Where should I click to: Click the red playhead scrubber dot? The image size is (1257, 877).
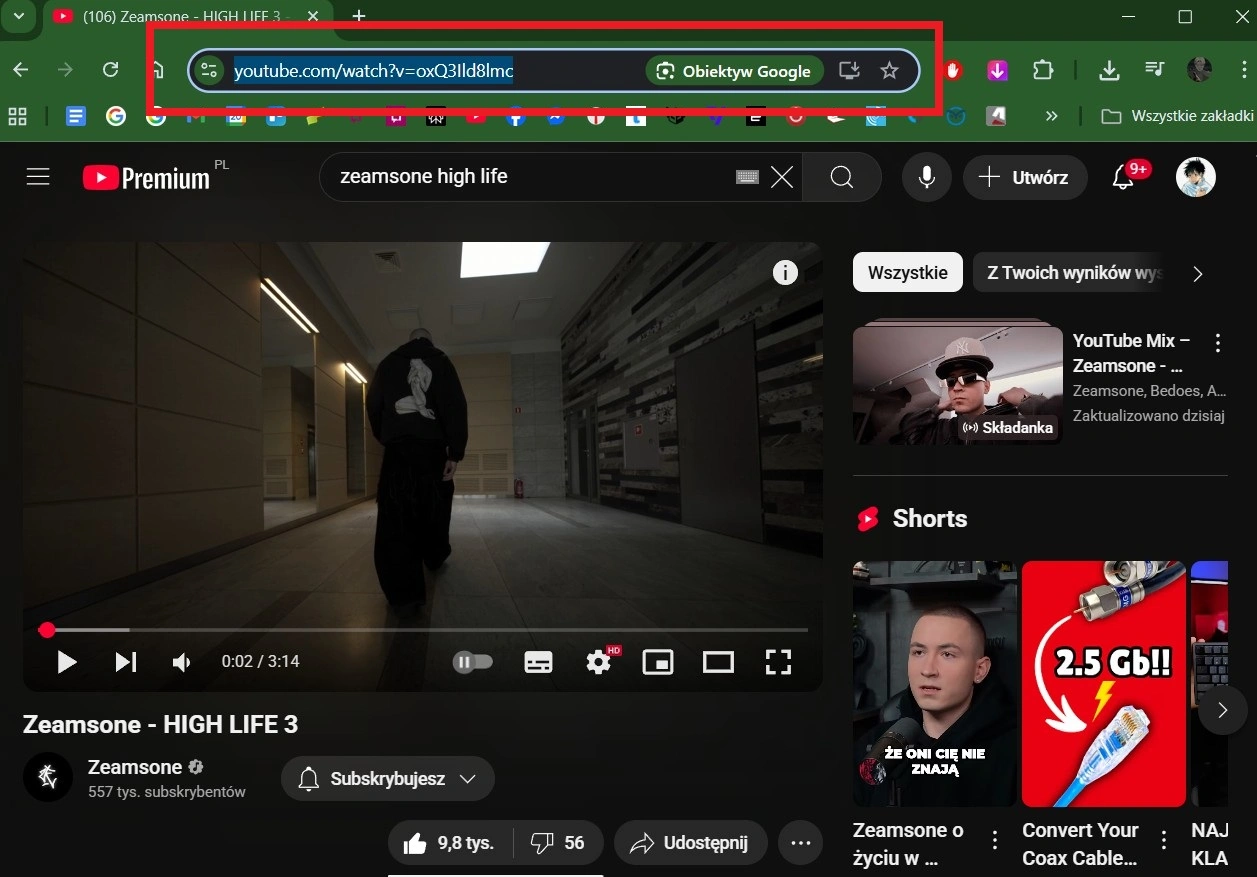[x=46, y=630]
